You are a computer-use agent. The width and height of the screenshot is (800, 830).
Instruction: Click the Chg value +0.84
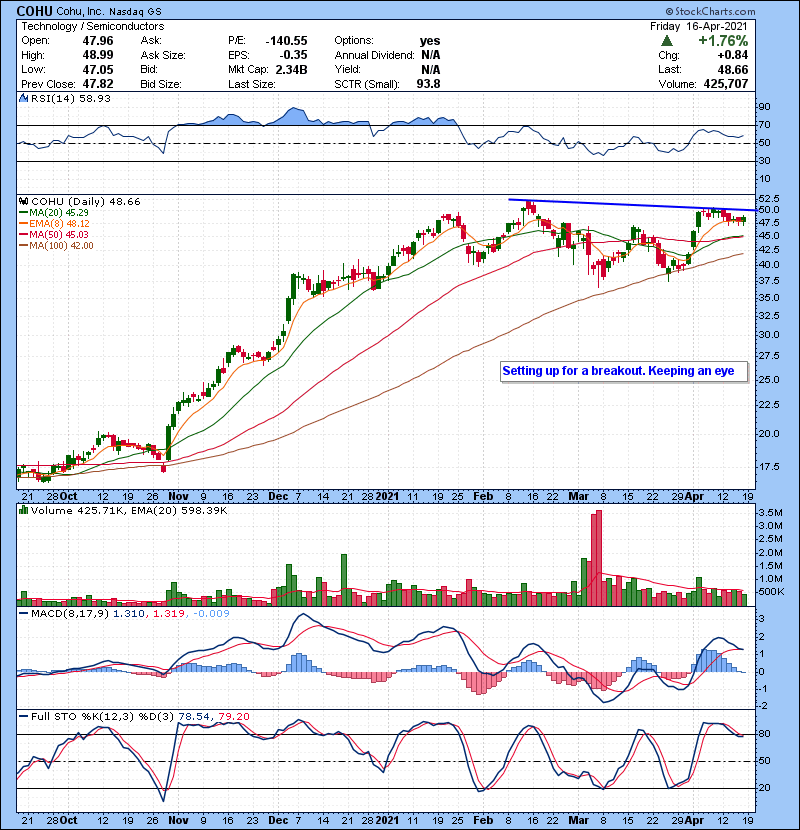click(733, 55)
